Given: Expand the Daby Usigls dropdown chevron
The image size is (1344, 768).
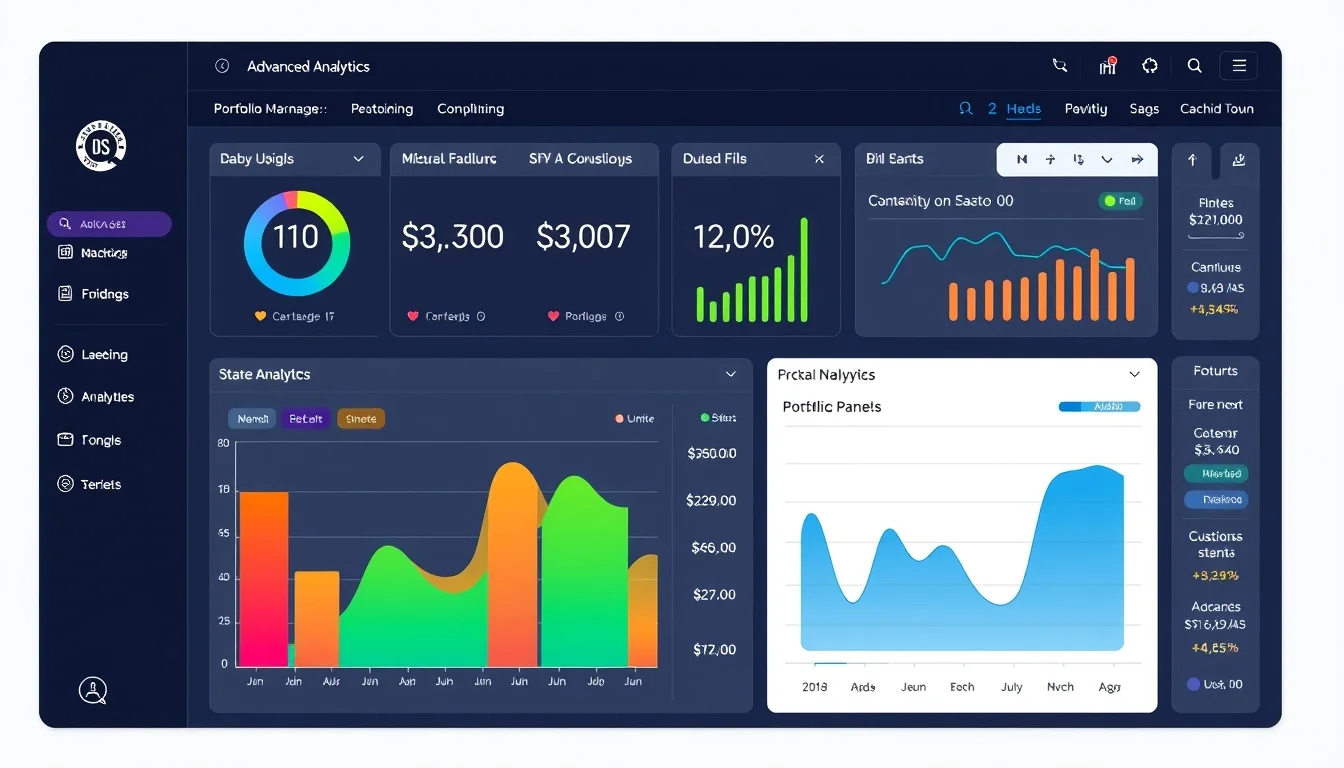Looking at the screenshot, I should click(x=358, y=159).
